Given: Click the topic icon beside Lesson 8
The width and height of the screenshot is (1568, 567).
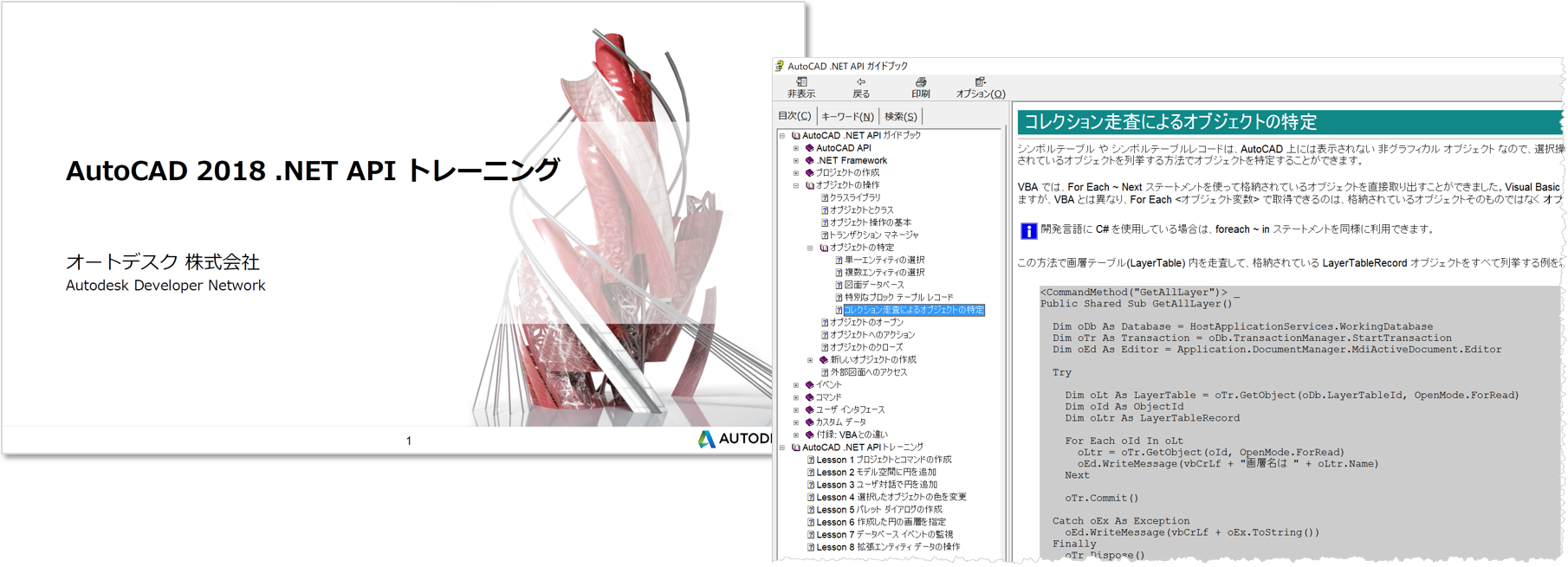Looking at the screenshot, I should click(811, 547).
